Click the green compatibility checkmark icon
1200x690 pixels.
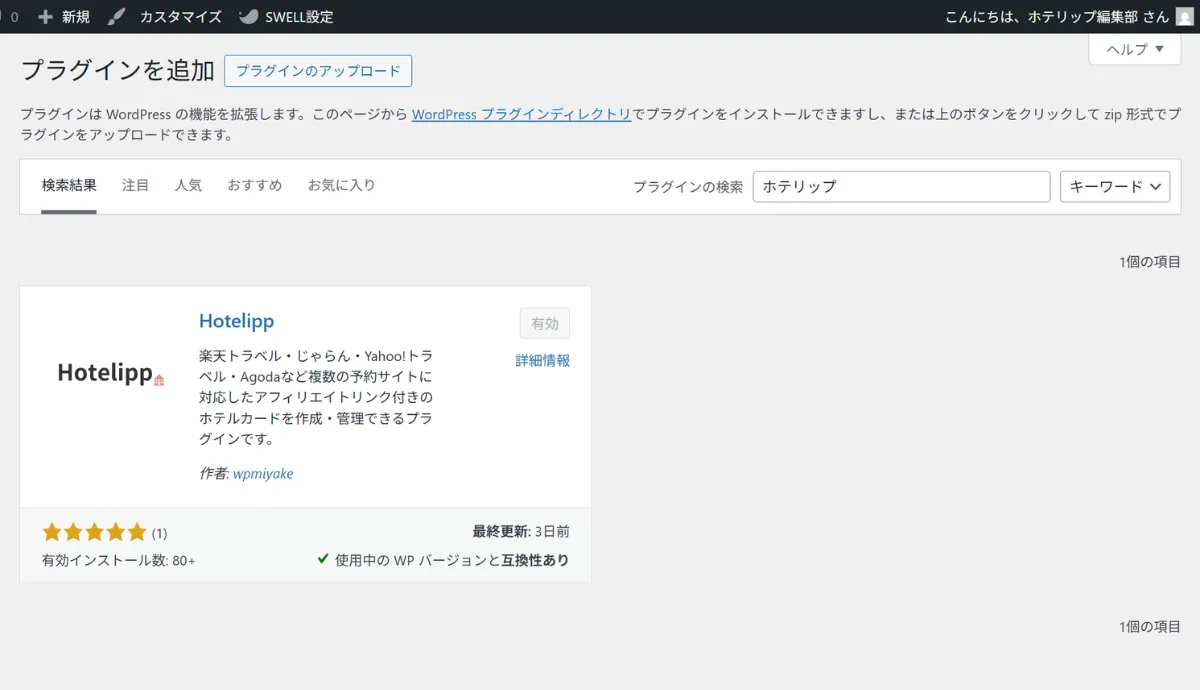[323, 559]
